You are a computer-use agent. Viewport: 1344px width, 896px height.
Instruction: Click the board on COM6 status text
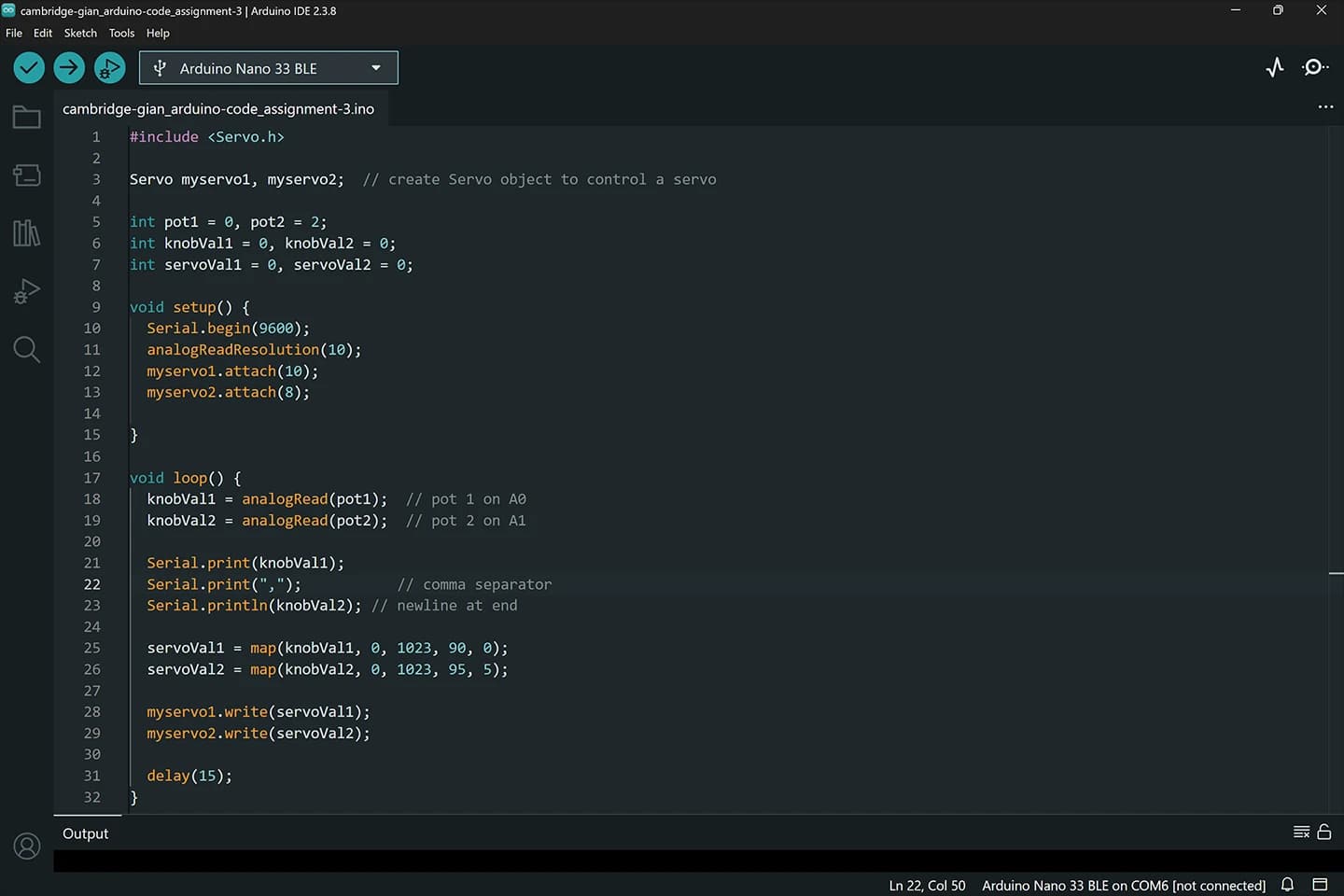click(x=1124, y=885)
